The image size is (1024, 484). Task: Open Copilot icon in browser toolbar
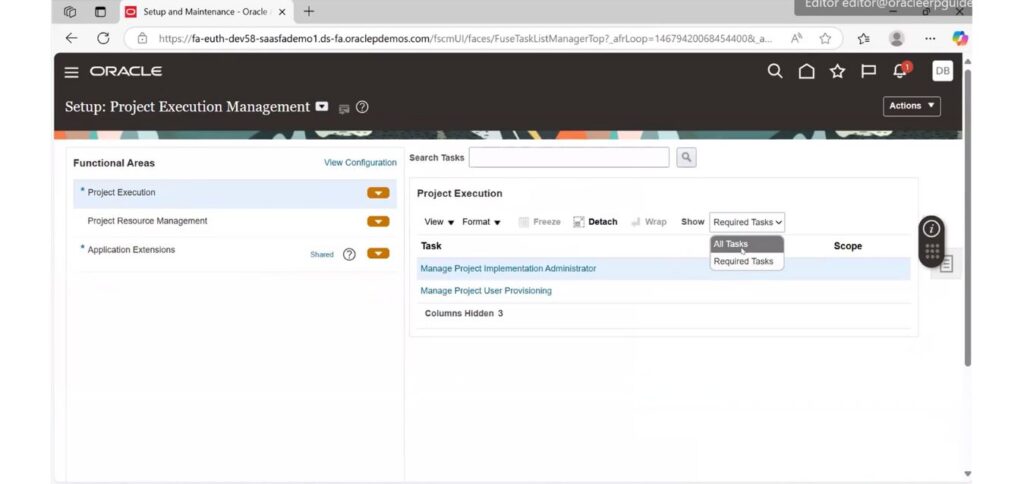959,39
